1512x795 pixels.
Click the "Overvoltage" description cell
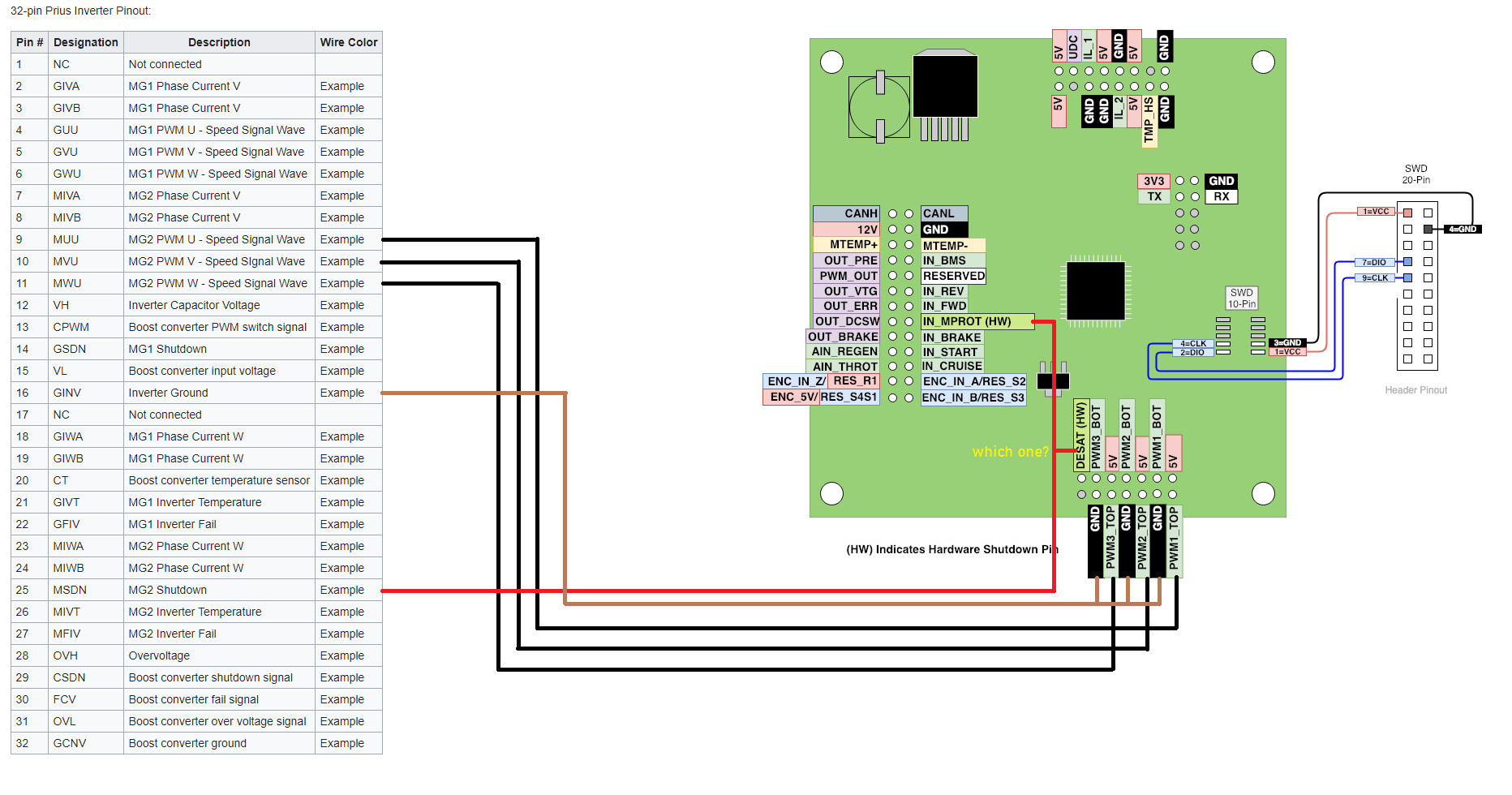tap(219, 655)
